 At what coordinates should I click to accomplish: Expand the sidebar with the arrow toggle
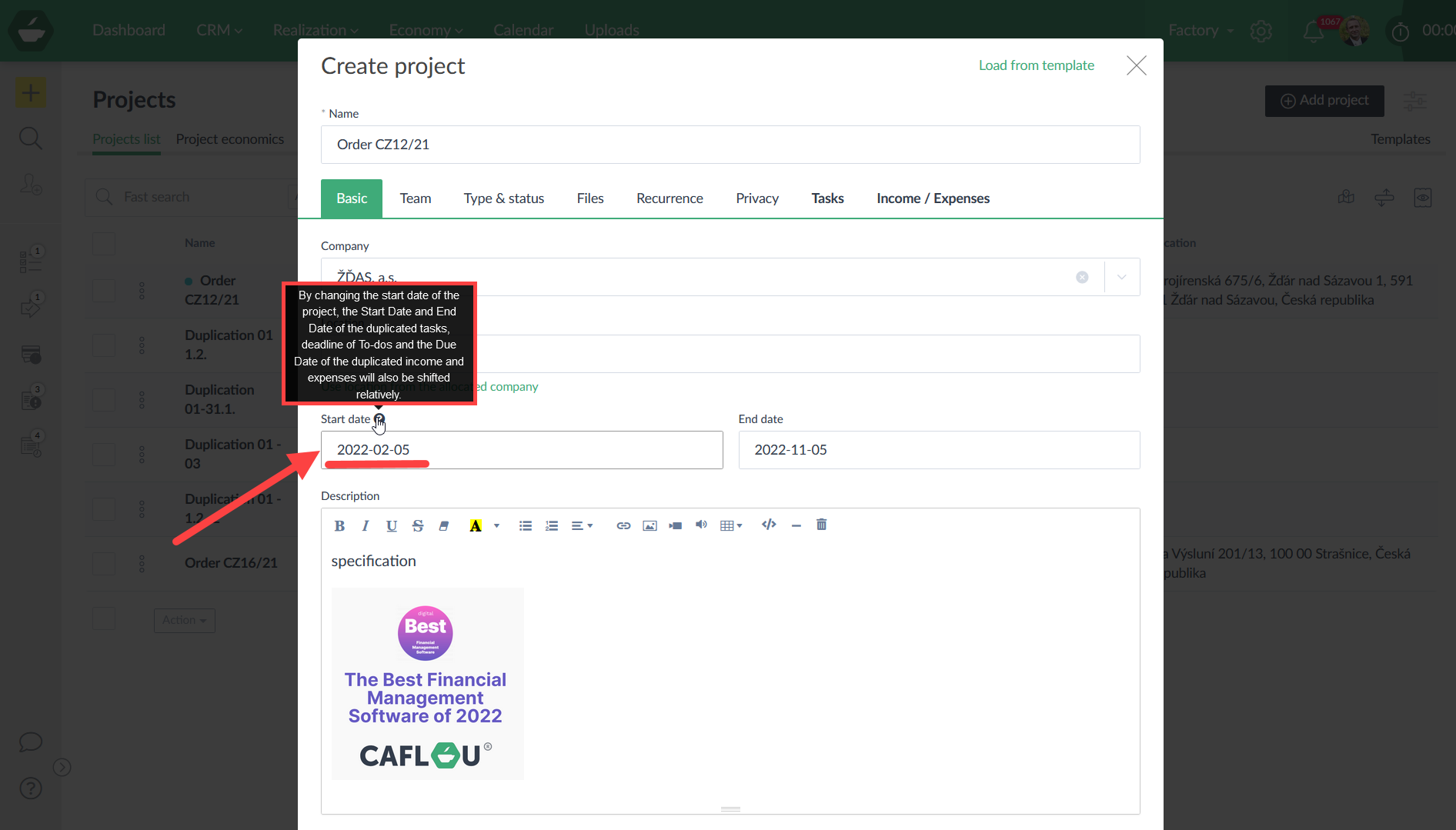click(x=62, y=767)
